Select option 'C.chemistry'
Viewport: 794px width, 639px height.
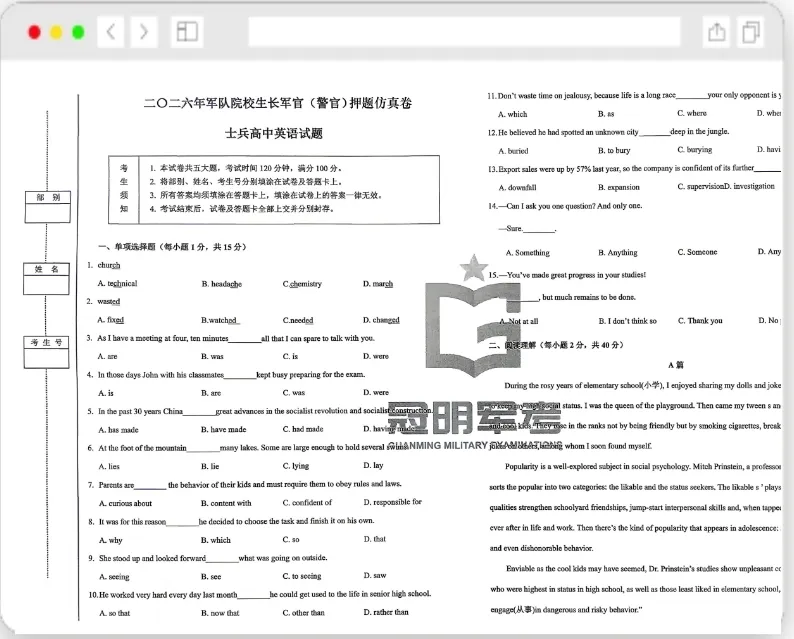302,284
